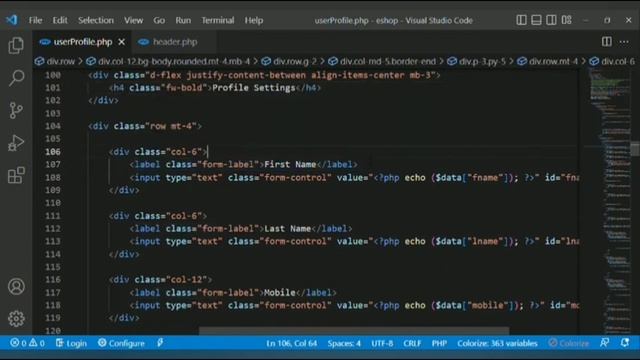This screenshot has width=640, height=360.
Task: Click breadcrumb div.row.g-2
Action: coord(289,61)
